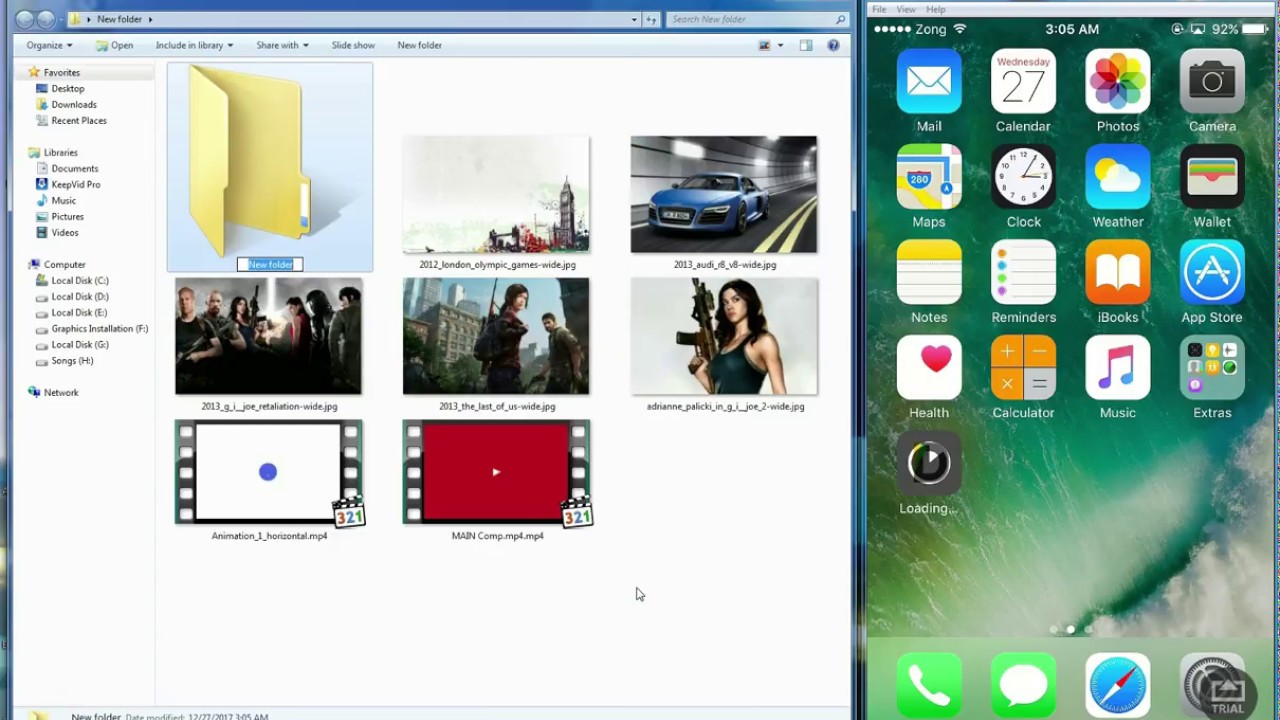Open the Clock app
1280x720 pixels.
point(1023,176)
